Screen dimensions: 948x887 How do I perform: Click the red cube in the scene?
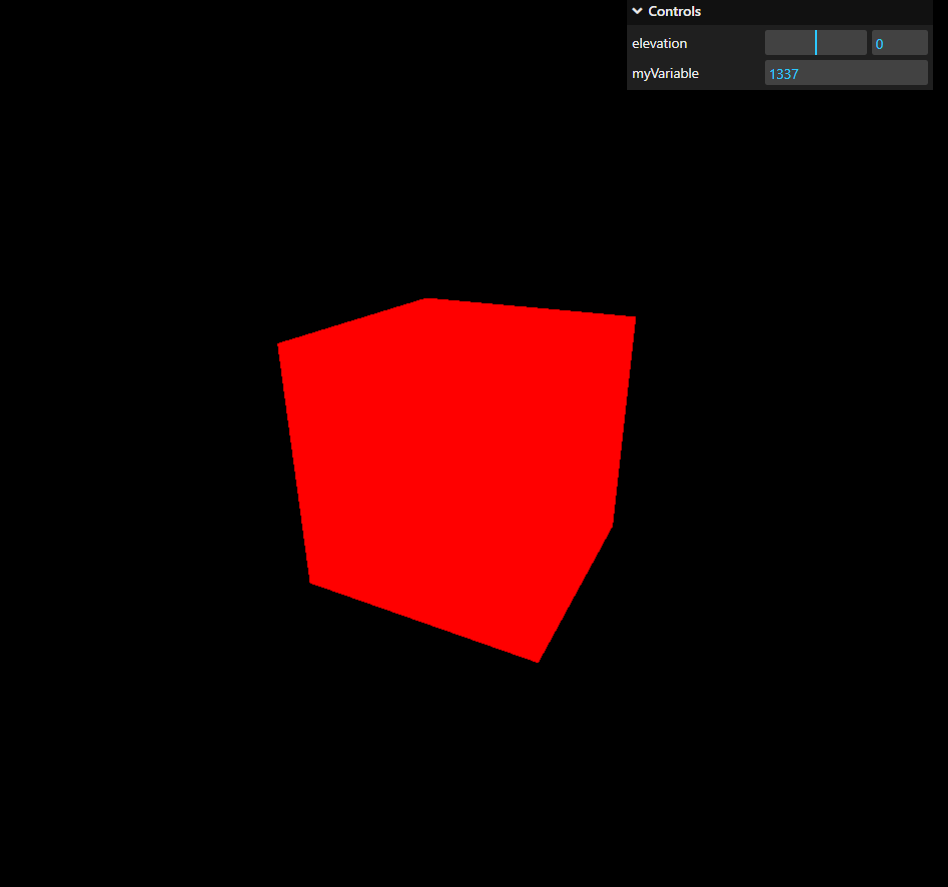pyautogui.click(x=456, y=478)
